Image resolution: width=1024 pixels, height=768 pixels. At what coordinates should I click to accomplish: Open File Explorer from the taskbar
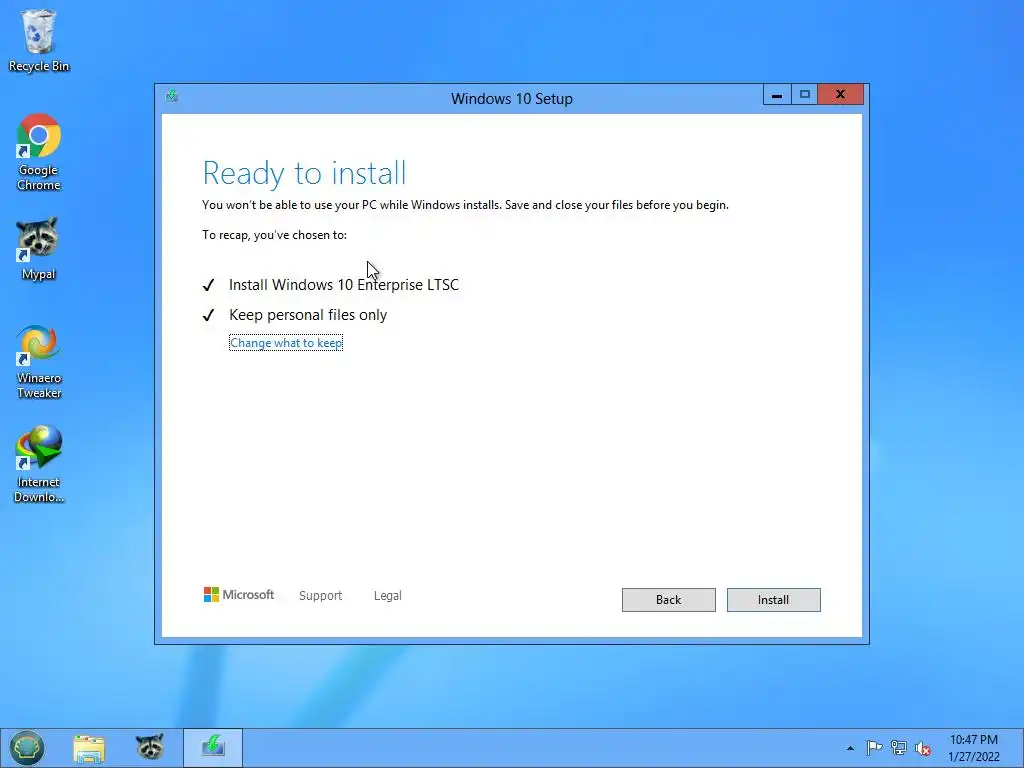click(89, 748)
